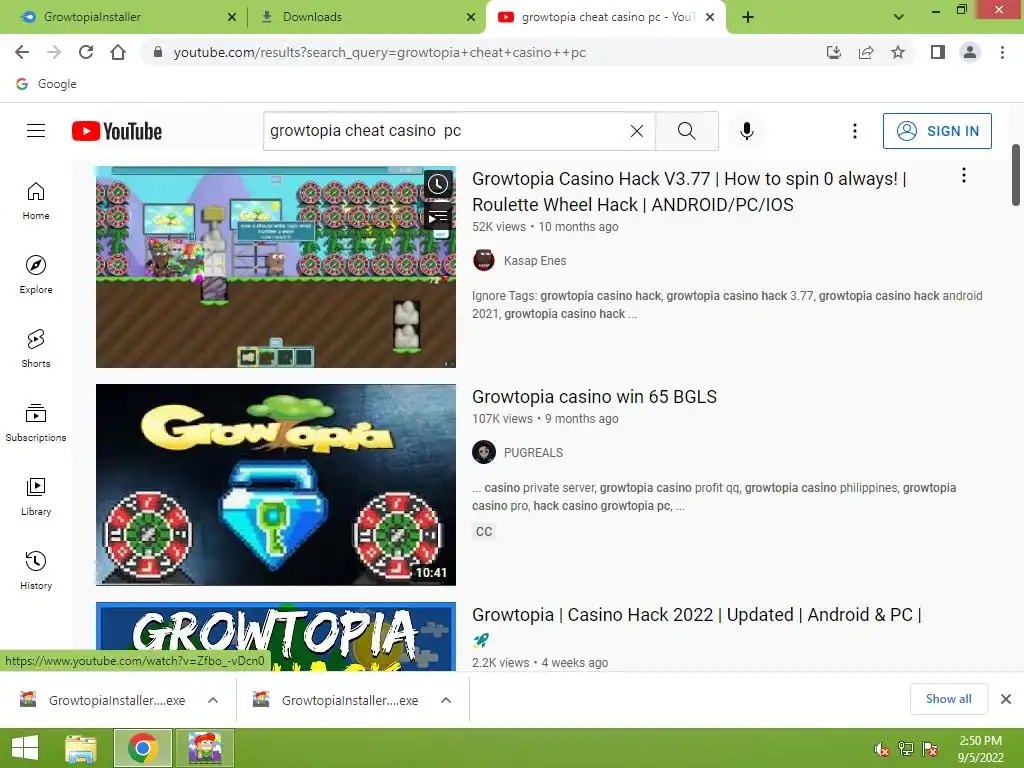
Task: Open Chrome three-dot menu
Action: [x=1002, y=52]
